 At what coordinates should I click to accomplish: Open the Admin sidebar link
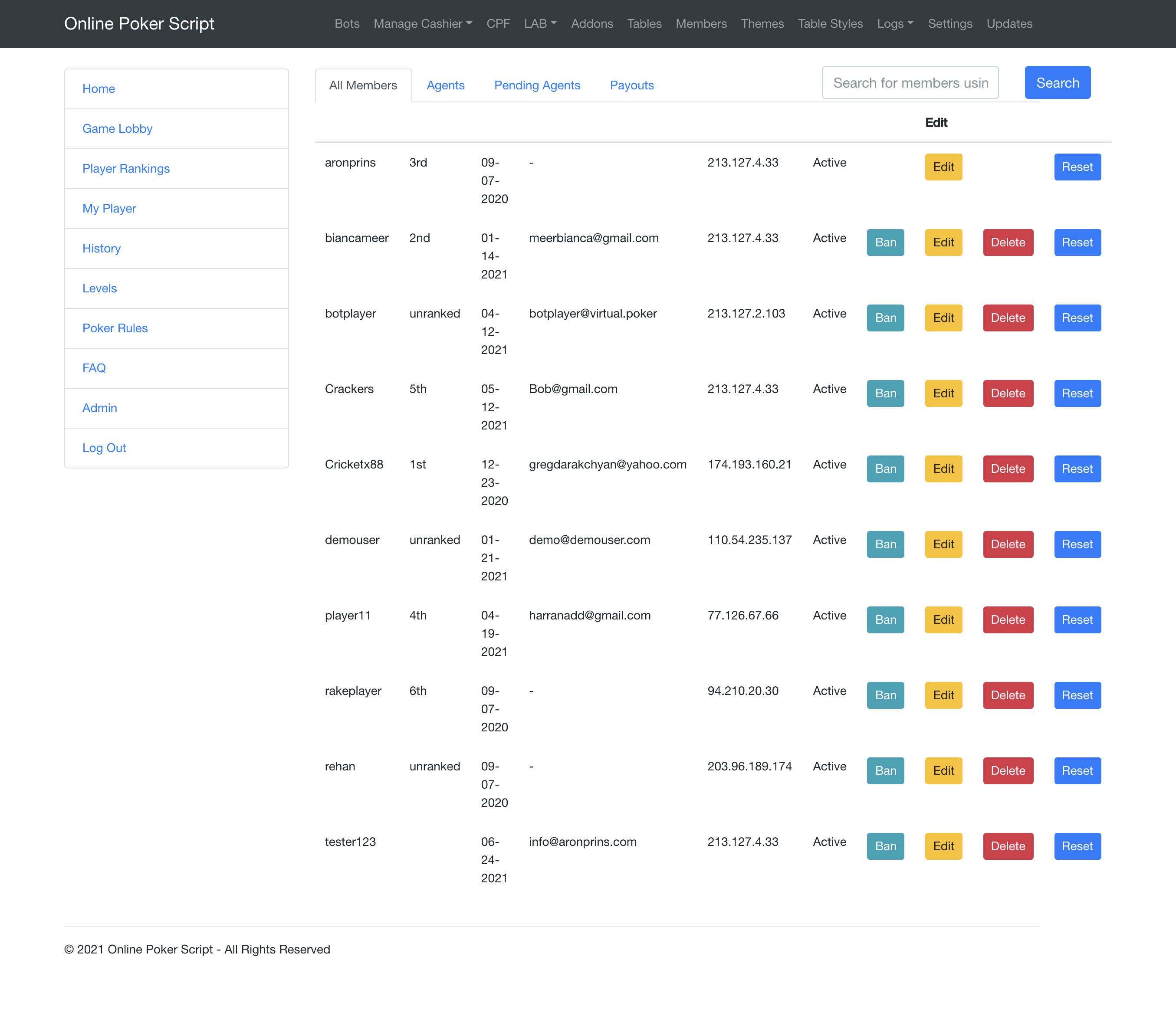[x=99, y=408]
